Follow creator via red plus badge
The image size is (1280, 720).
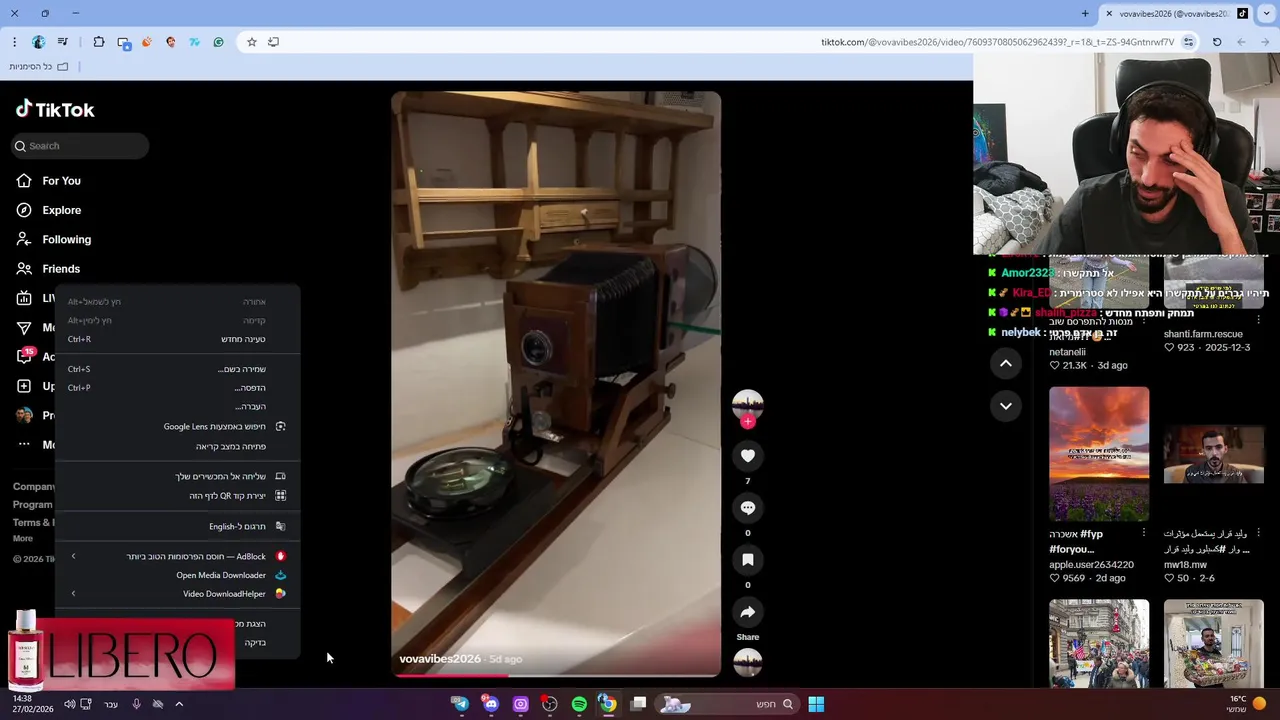pyautogui.click(x=747, y=422)
